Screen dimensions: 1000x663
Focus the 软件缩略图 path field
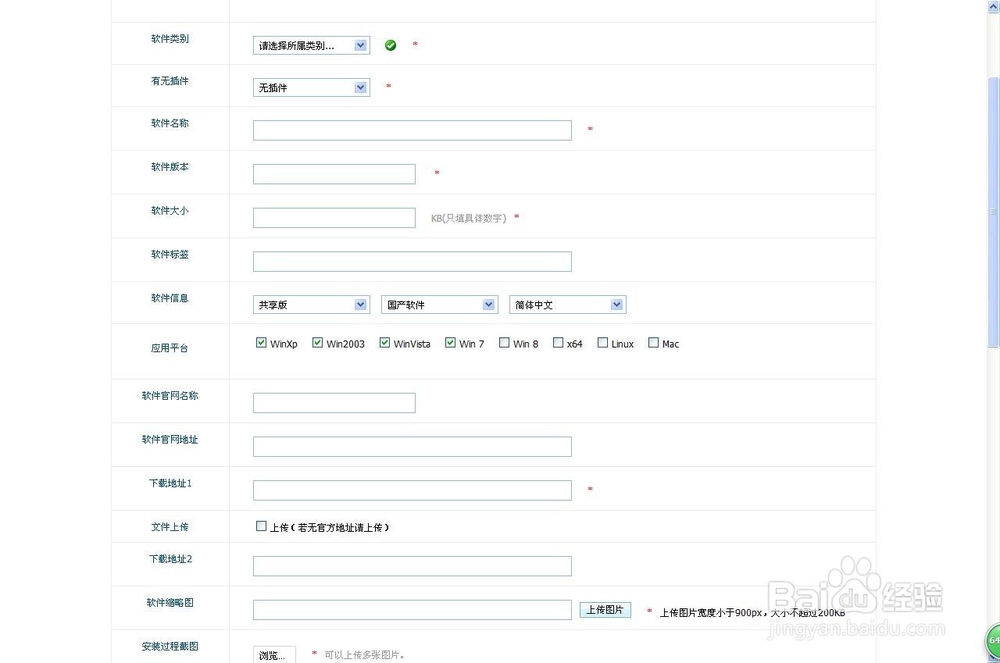[x=412, y=609]
